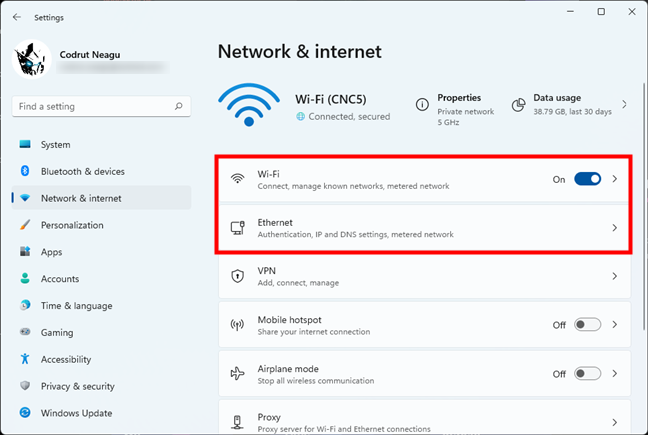Click the System monitor icon in sidebar
The image size is (648, 435).
(x=25, y=144)
